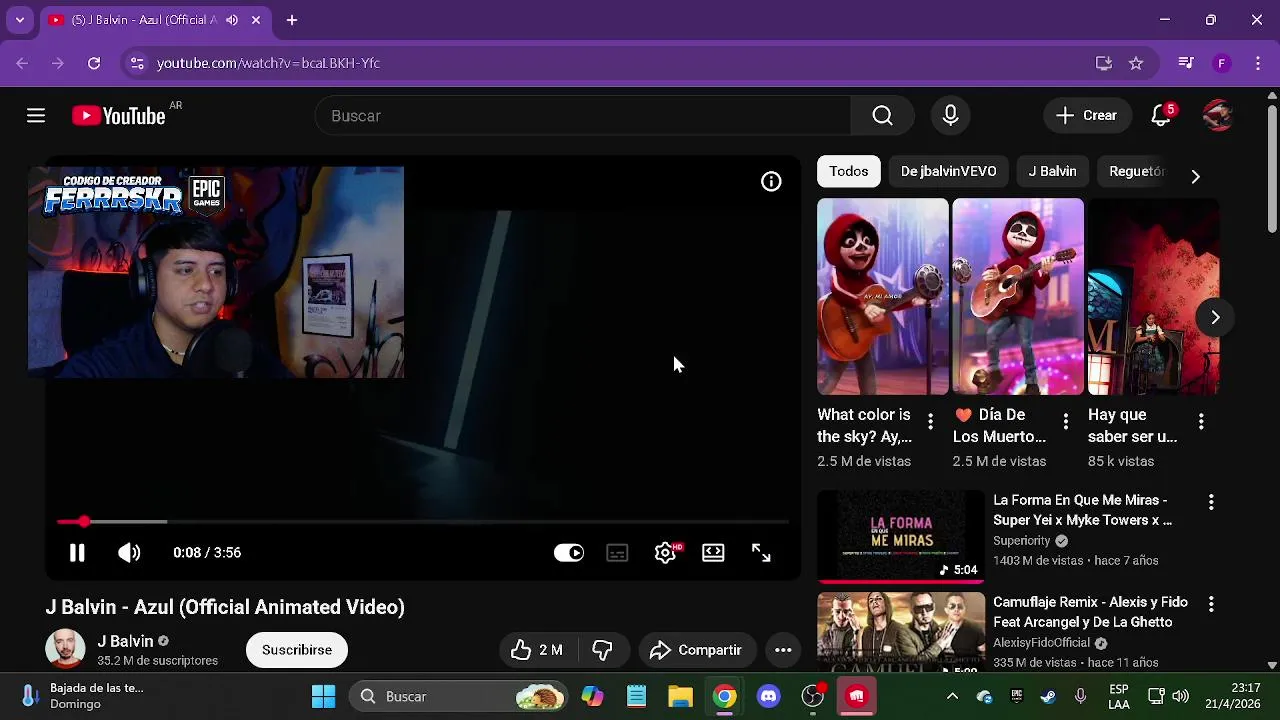Show video info card icon
The height and width of the screenshot is (720, 1280).
pyautogui.click(x=771, y=181)
